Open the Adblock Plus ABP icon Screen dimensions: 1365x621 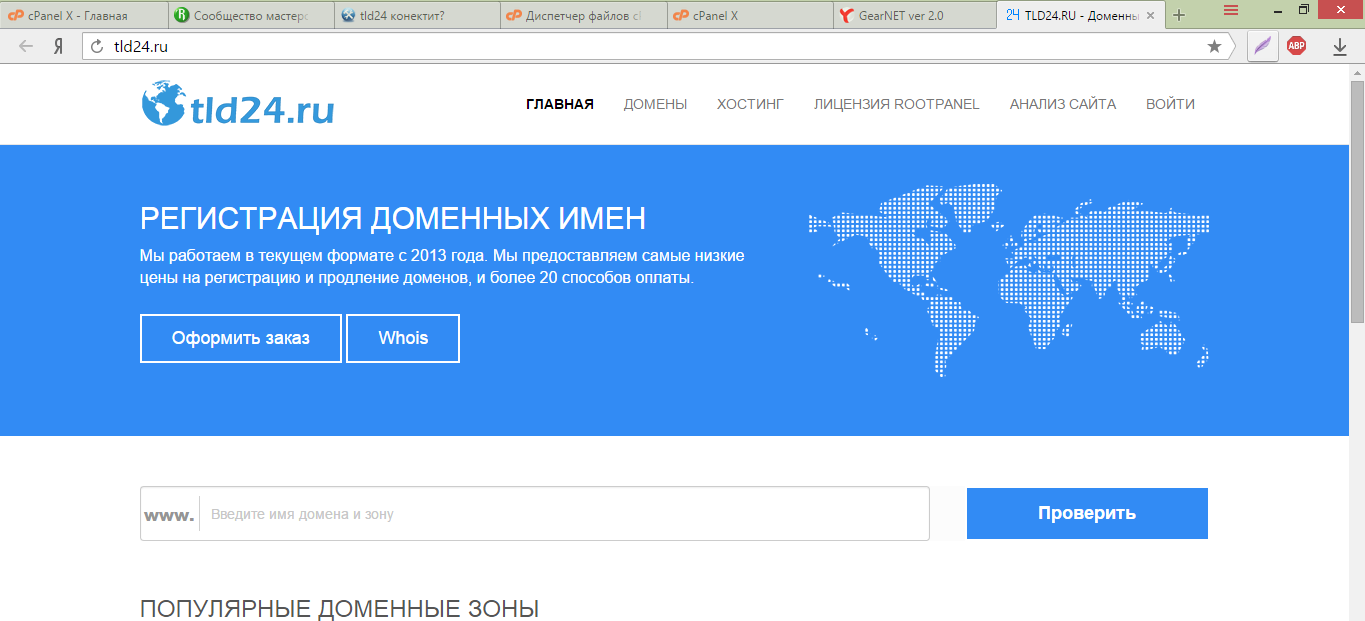pyautogui.click(x=1296, y=45)
